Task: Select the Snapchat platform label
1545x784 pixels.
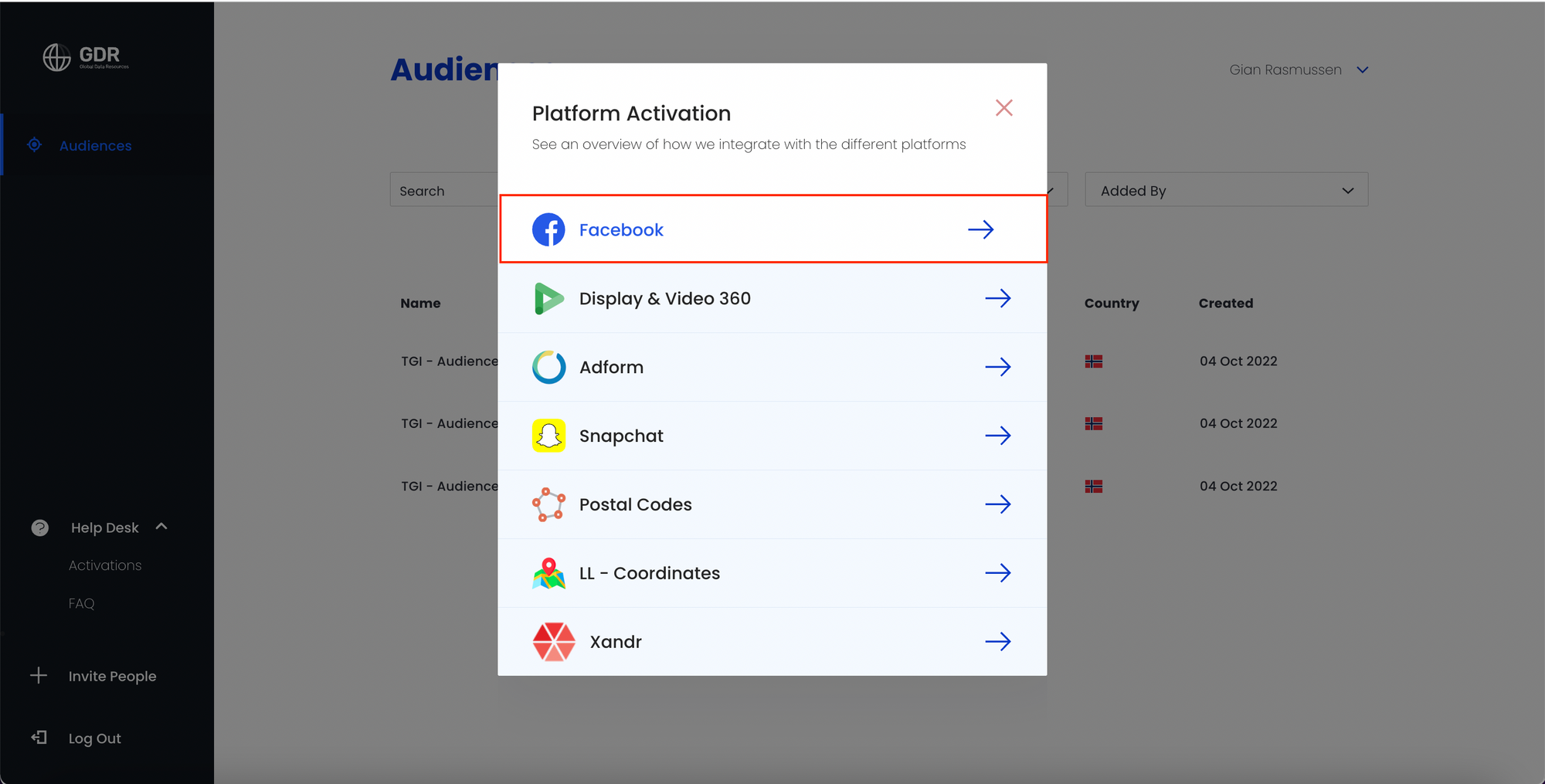Action: point(621,436)
